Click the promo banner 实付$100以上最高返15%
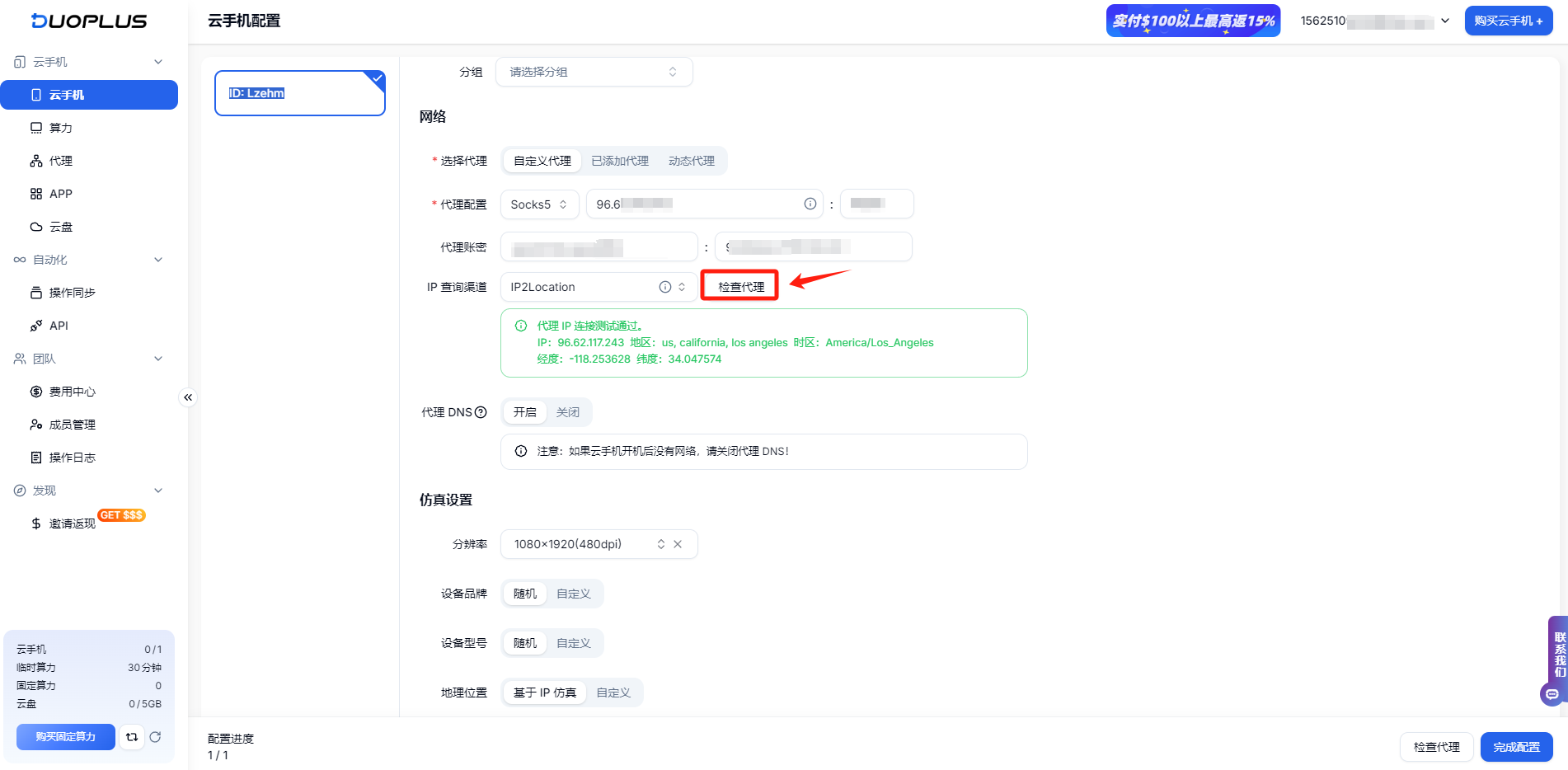The image size is (1568, 770). 1193,21
